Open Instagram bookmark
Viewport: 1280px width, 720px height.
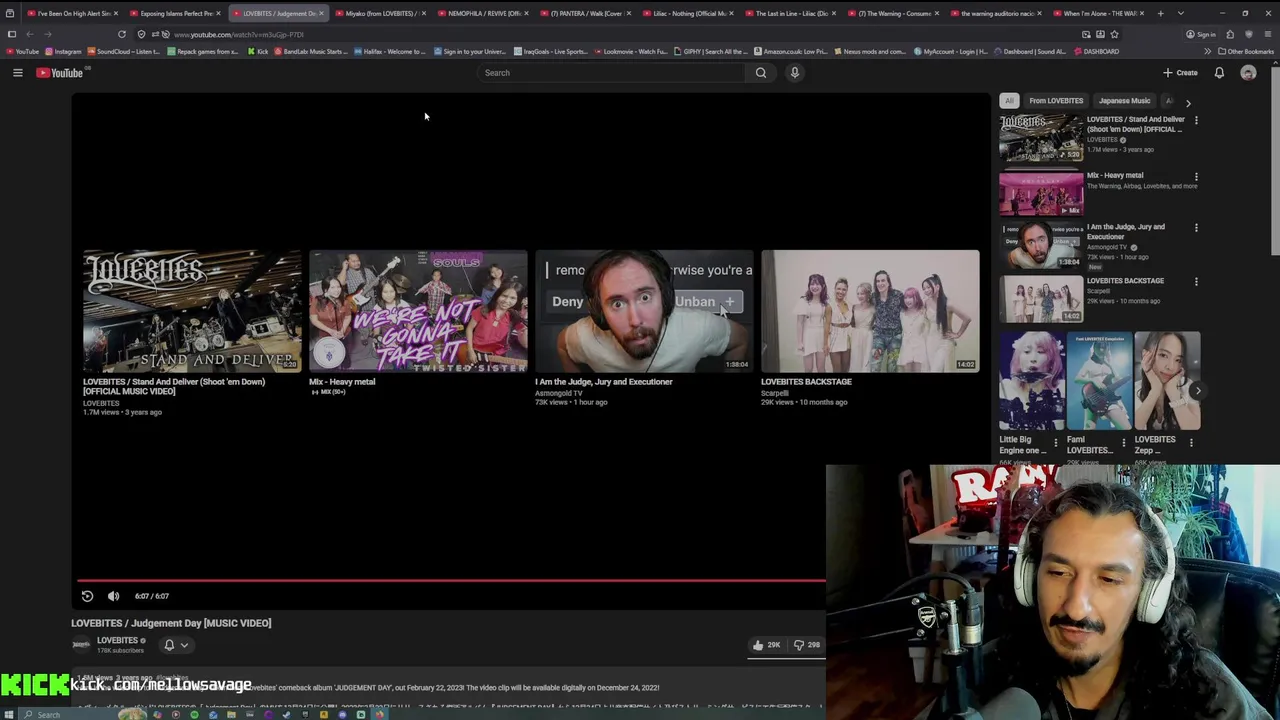(x=63, y=51)
